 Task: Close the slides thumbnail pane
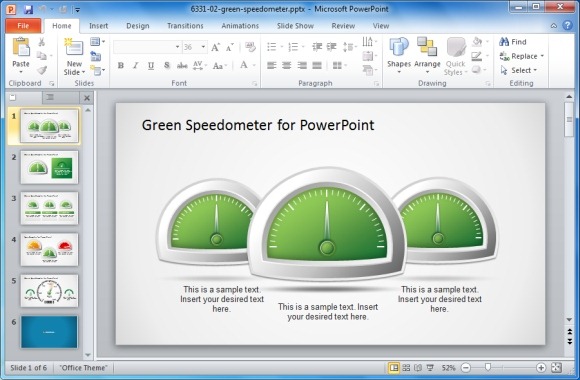pyautogui.click(x=87, y=98)
